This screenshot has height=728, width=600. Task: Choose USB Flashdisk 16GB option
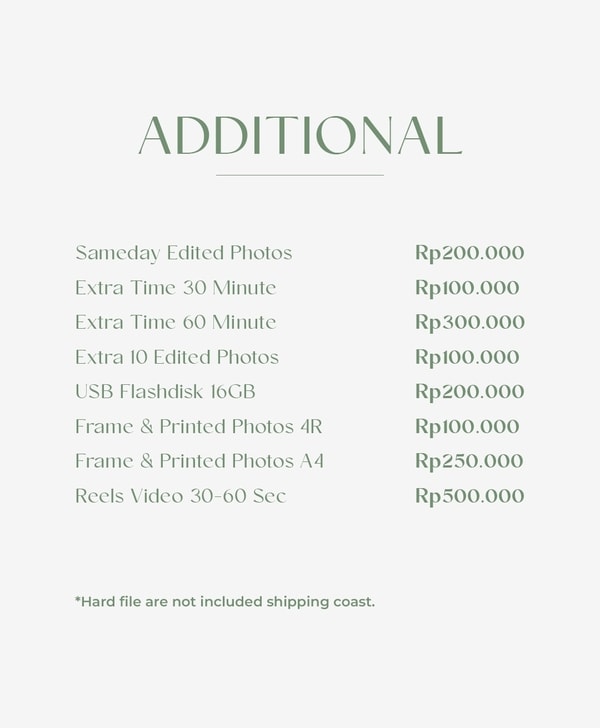(165, 391)
